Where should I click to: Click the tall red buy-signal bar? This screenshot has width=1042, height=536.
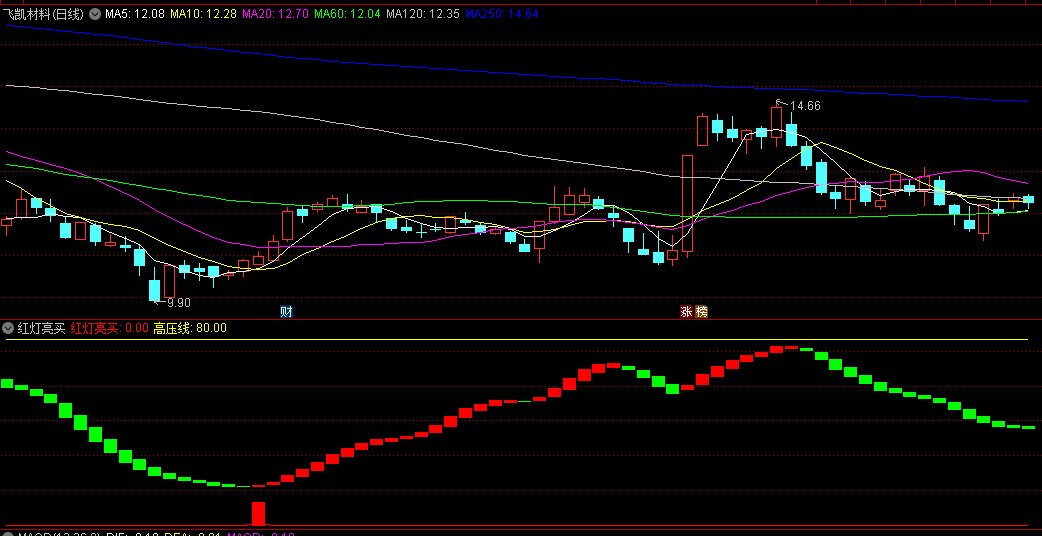pos(259,513)
